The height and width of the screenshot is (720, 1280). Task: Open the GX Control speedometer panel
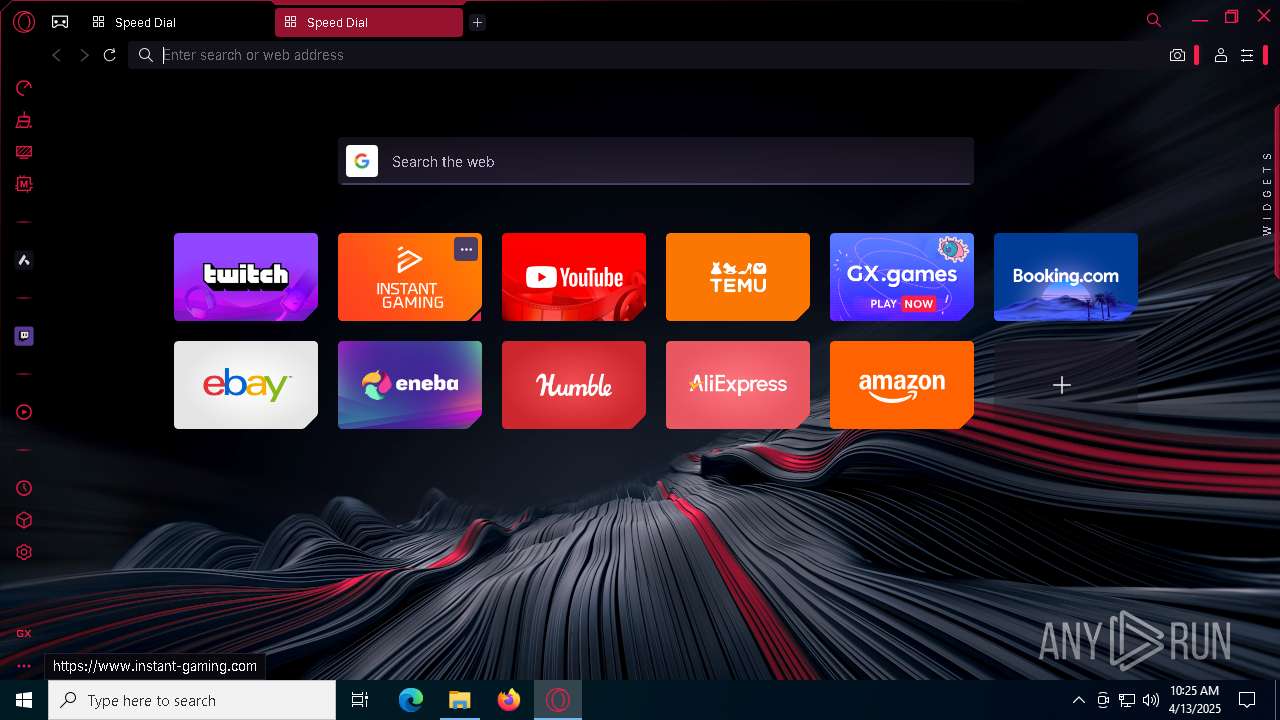[x=24, y=88]
